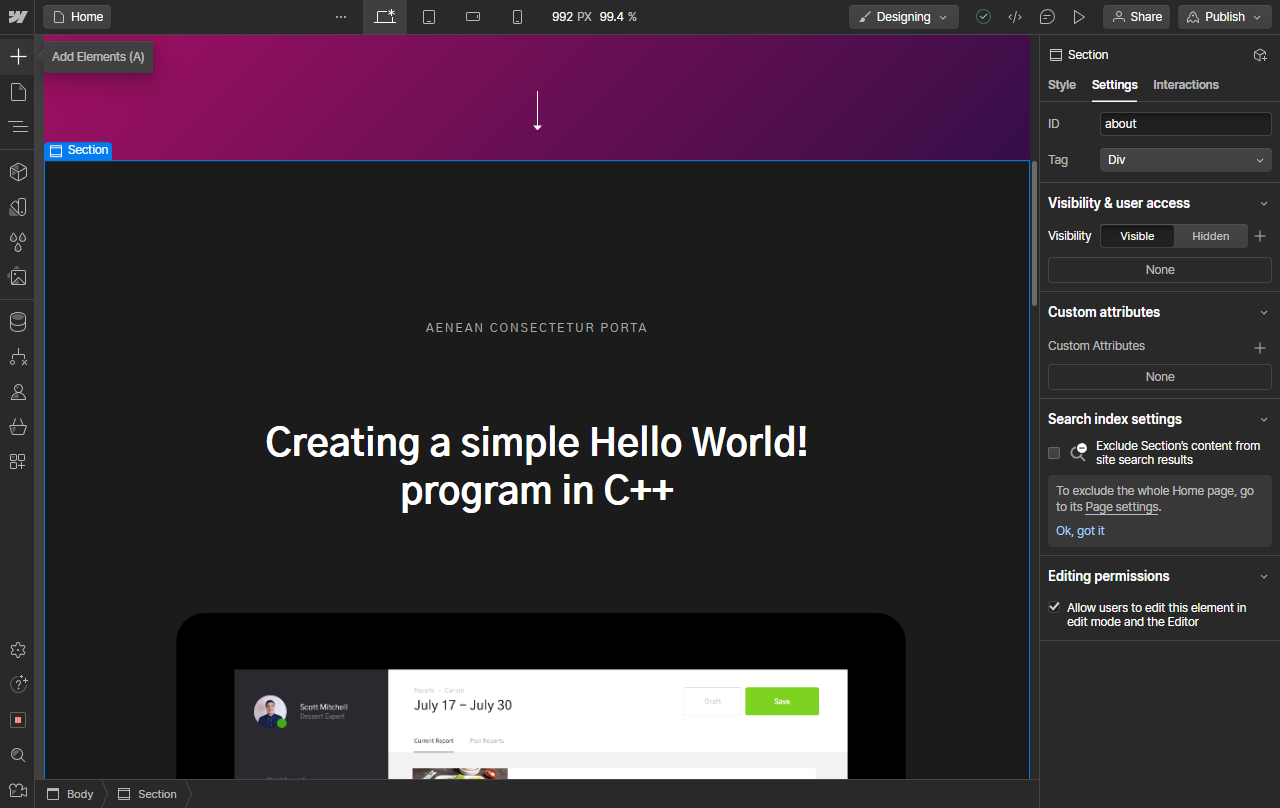Check Exclude Section's content from search
The height and width of the screenshot is (808, 1280).
tap(1054, 453)
